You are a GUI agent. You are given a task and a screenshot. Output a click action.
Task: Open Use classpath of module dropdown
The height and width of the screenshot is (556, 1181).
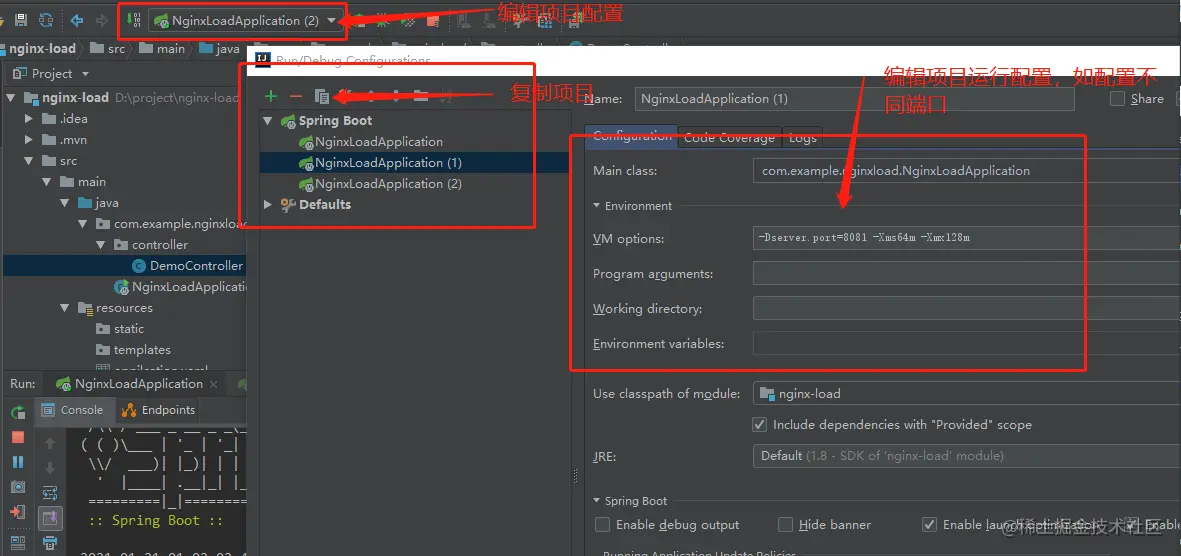click(966, 393)
